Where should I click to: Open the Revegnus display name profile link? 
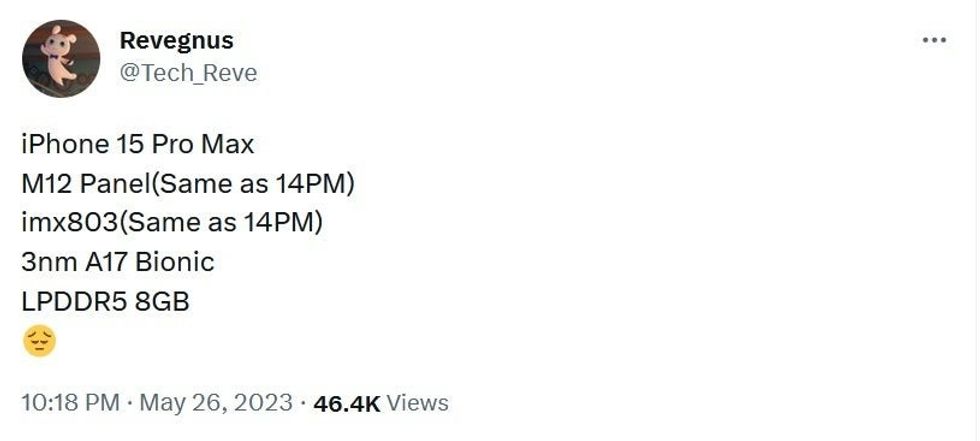[176, 40]
